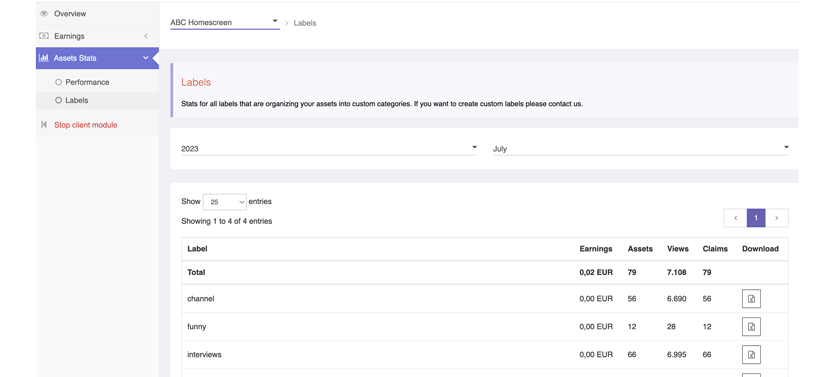Download the interviews label spreadsheet
This screenshot has width=834, height=377.
751,354
